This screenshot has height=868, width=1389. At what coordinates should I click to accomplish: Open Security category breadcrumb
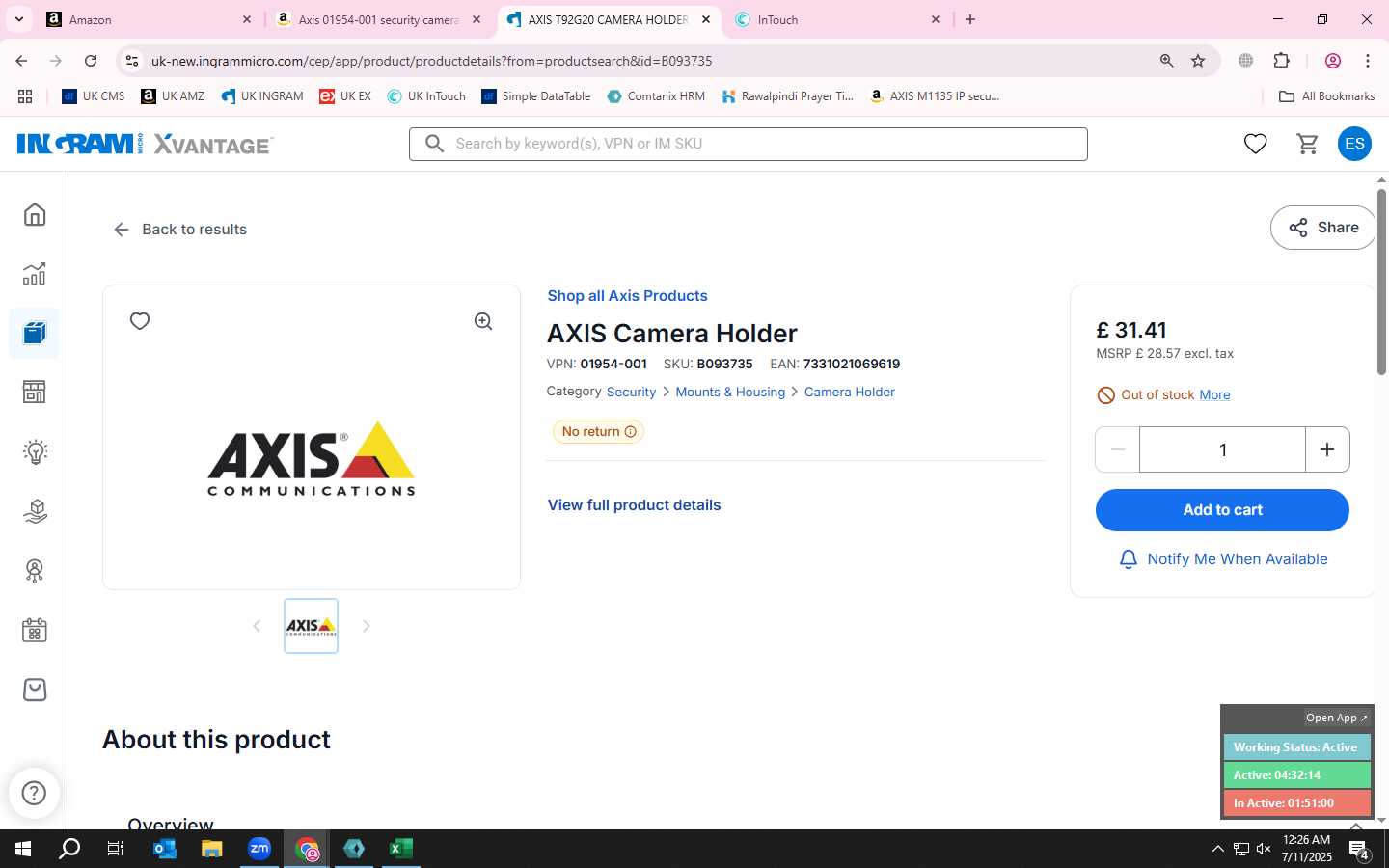[631, 392]
